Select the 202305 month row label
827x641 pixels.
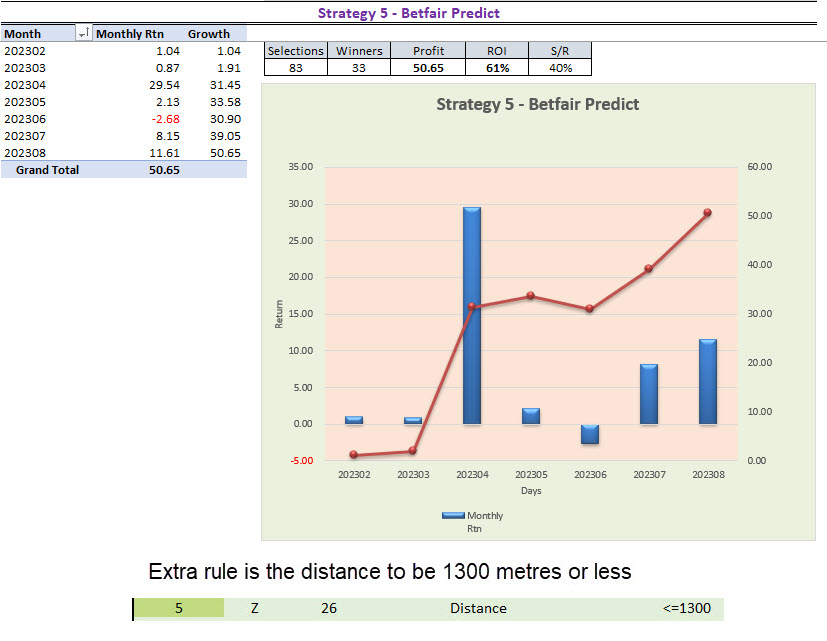click(25, 102)
